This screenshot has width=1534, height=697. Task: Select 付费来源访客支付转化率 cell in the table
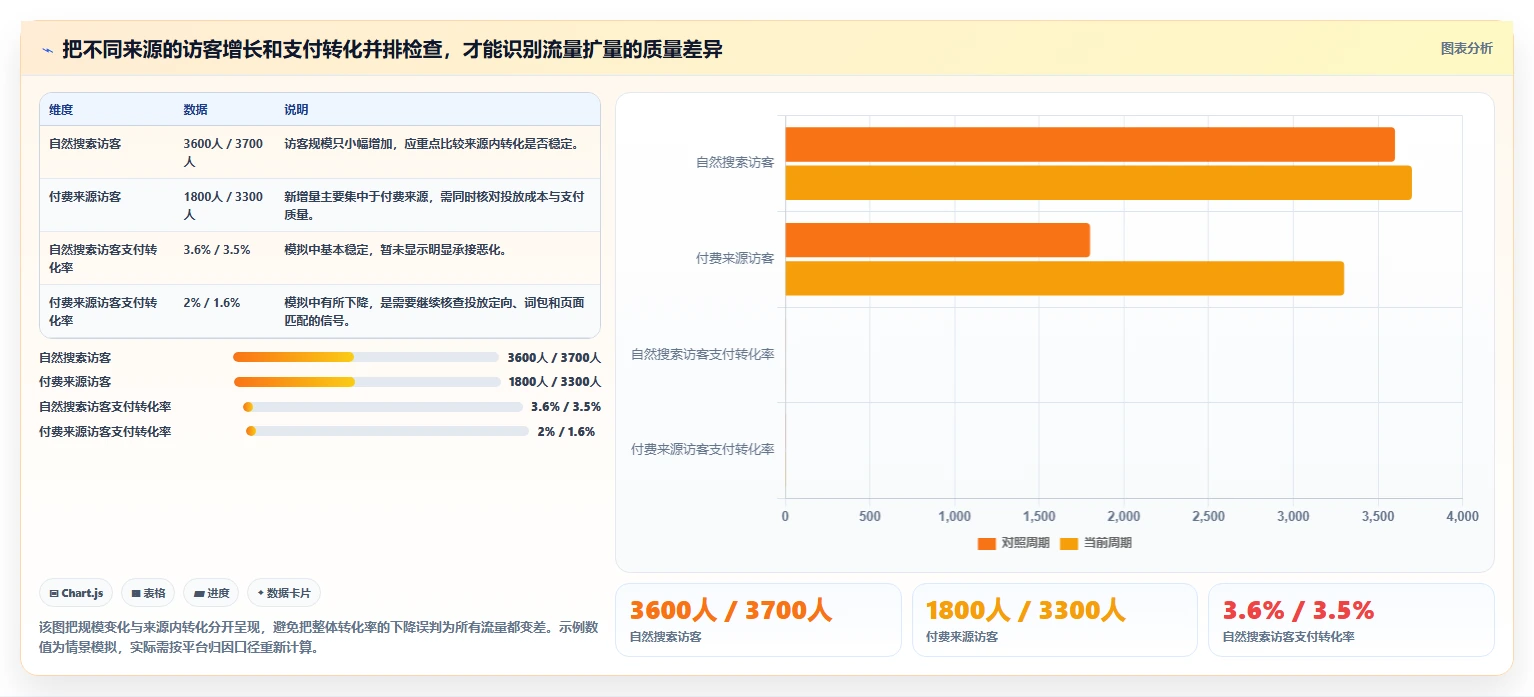pyautogui.click(x=103, y=311)
